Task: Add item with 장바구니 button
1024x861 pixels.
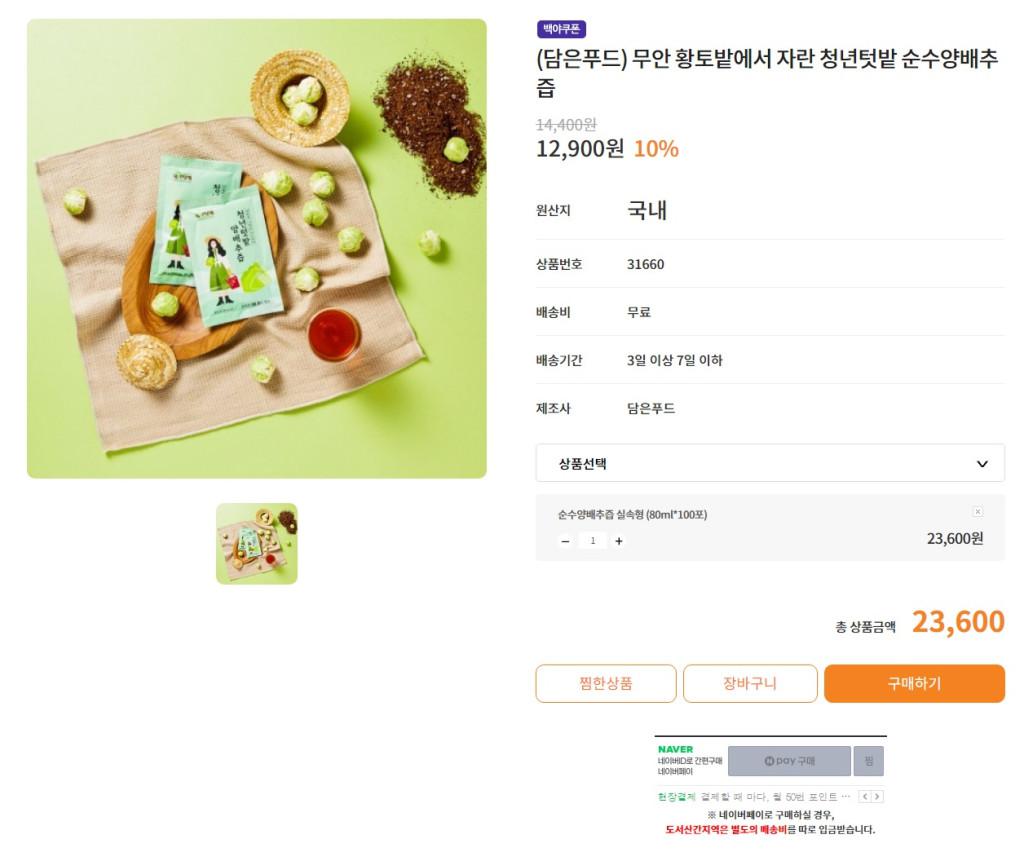Action: (750, 684)
